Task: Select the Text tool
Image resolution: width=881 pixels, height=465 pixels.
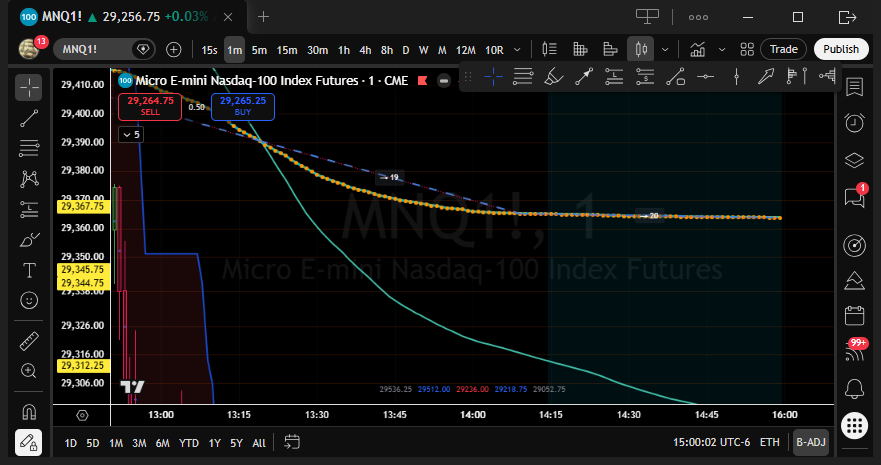Action: (29, 270)
